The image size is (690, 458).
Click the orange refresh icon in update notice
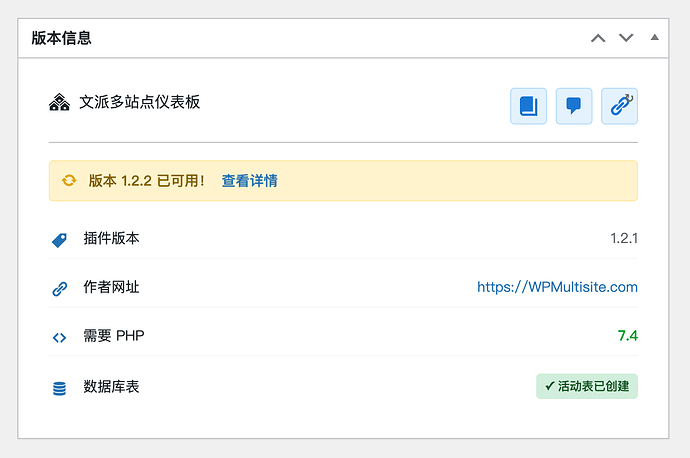69,181
